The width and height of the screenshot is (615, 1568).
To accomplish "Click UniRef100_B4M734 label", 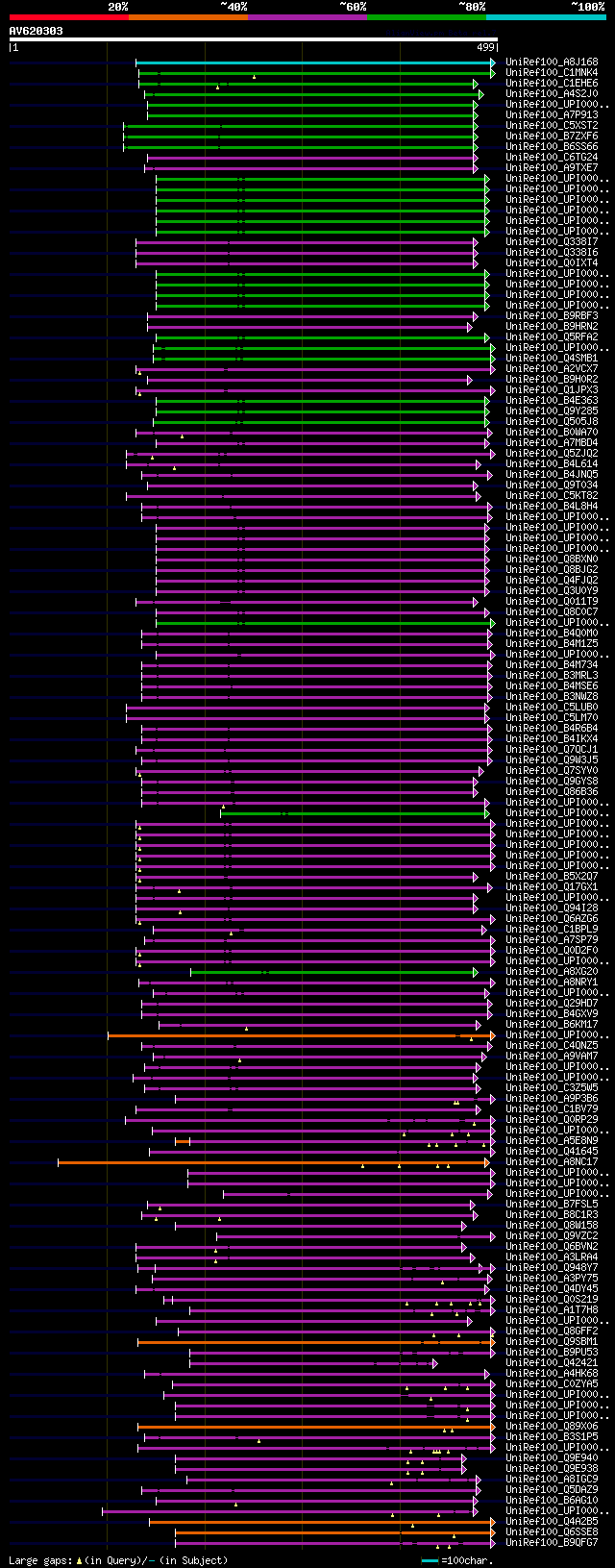I will coord(552,664).
